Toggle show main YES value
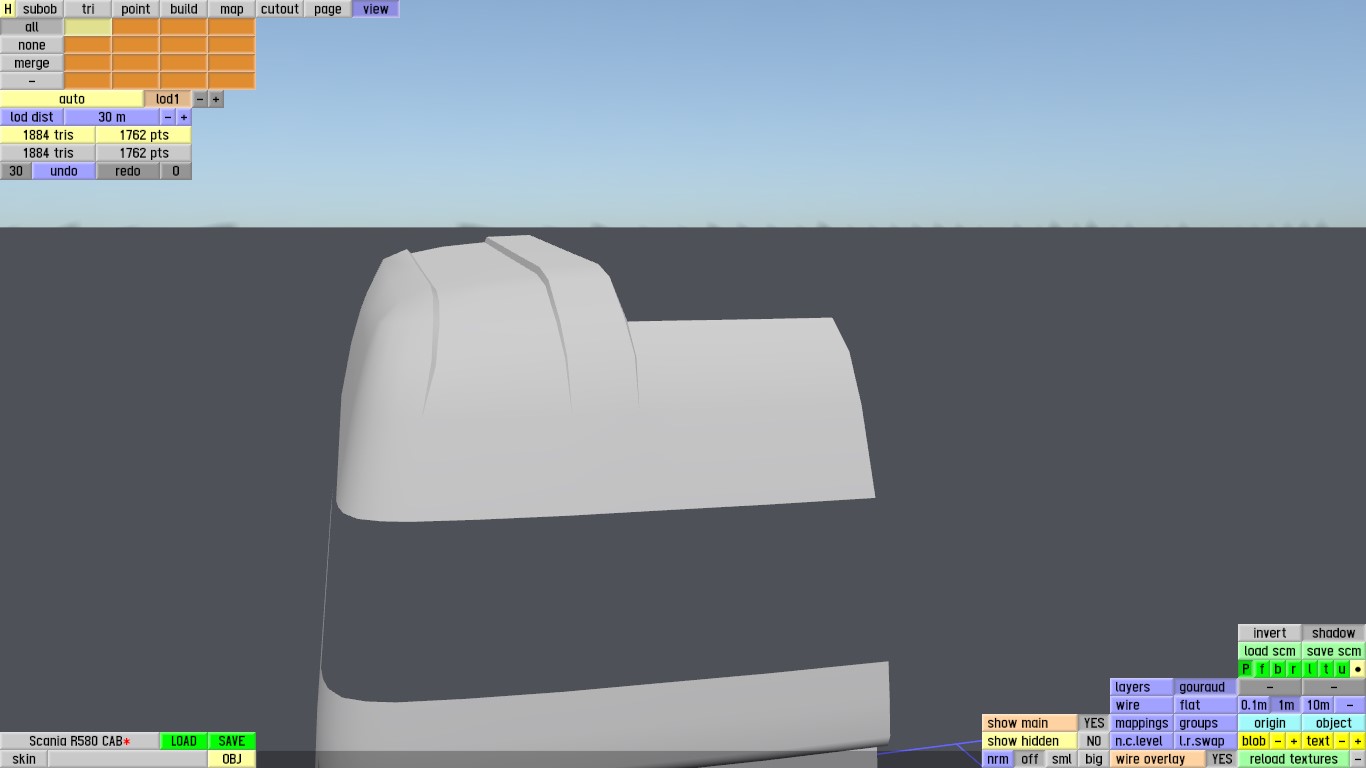 click(x=1094, y=723)
